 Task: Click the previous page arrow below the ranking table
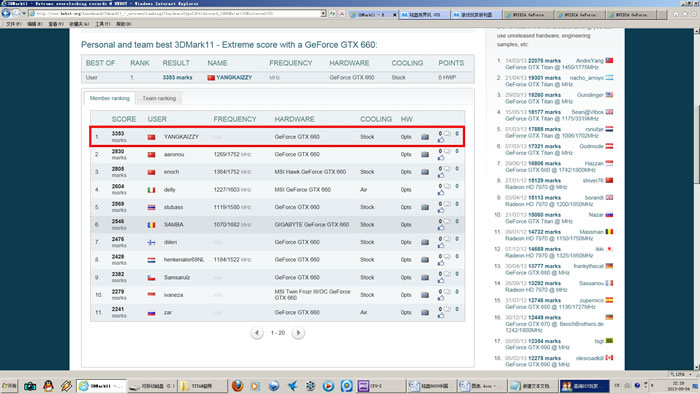tap(257, 333)
